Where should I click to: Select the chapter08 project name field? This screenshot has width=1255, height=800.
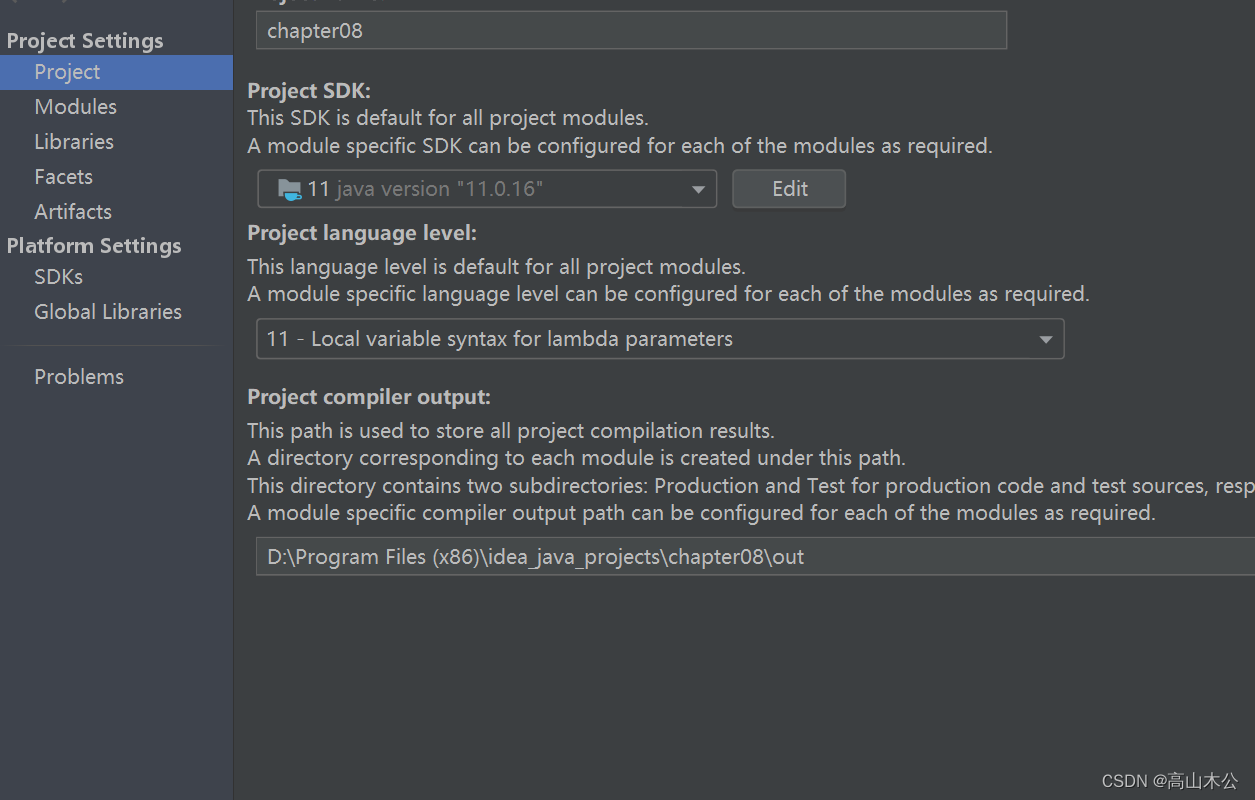pyautogui.click(x=631, y=30)
